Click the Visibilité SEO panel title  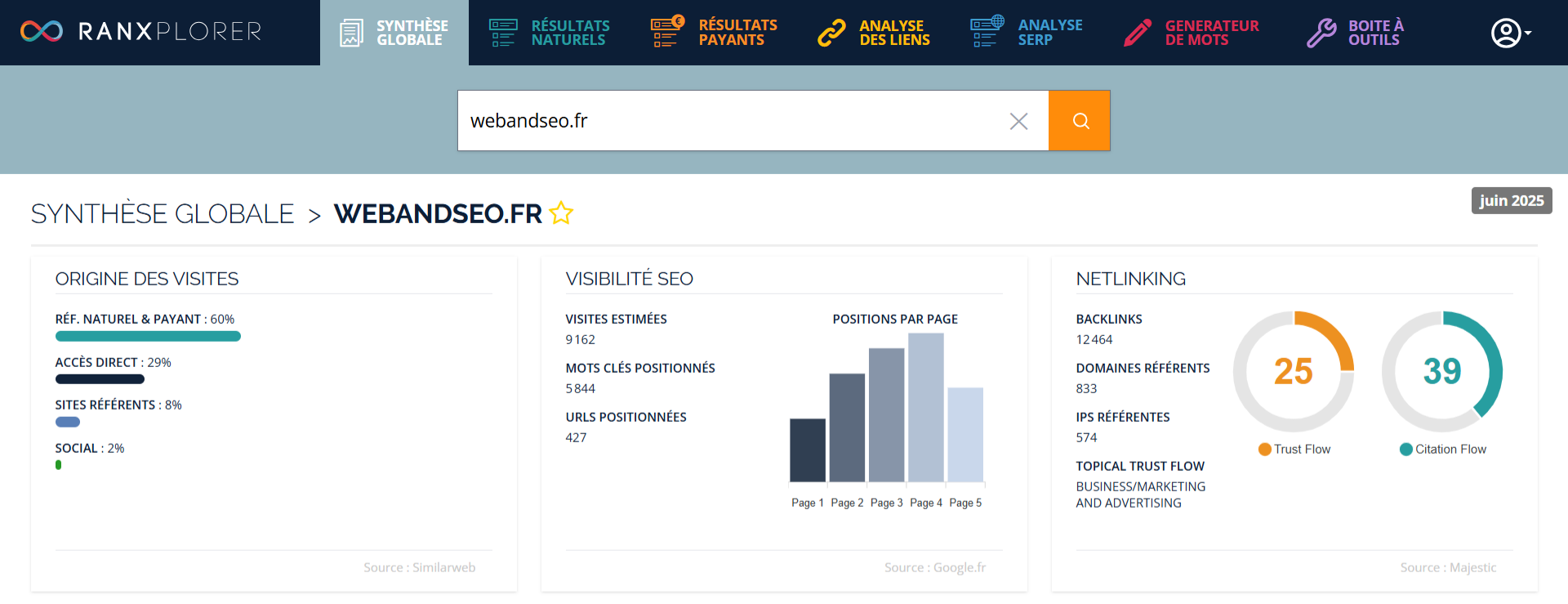point(630,279)
